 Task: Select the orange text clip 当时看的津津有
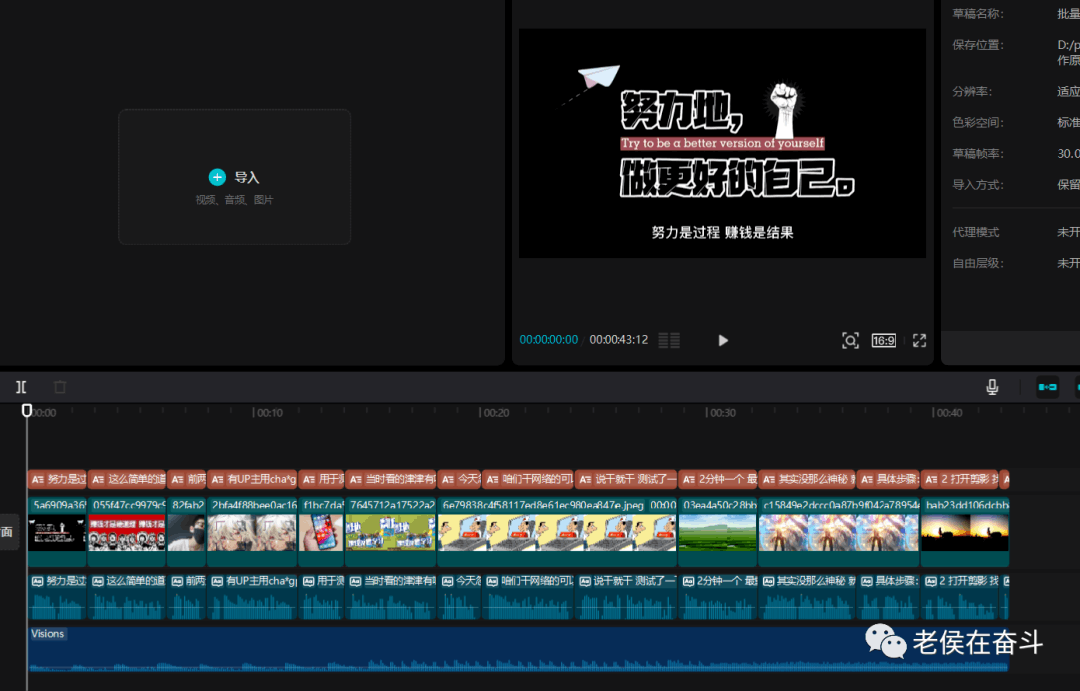(391, 479)
